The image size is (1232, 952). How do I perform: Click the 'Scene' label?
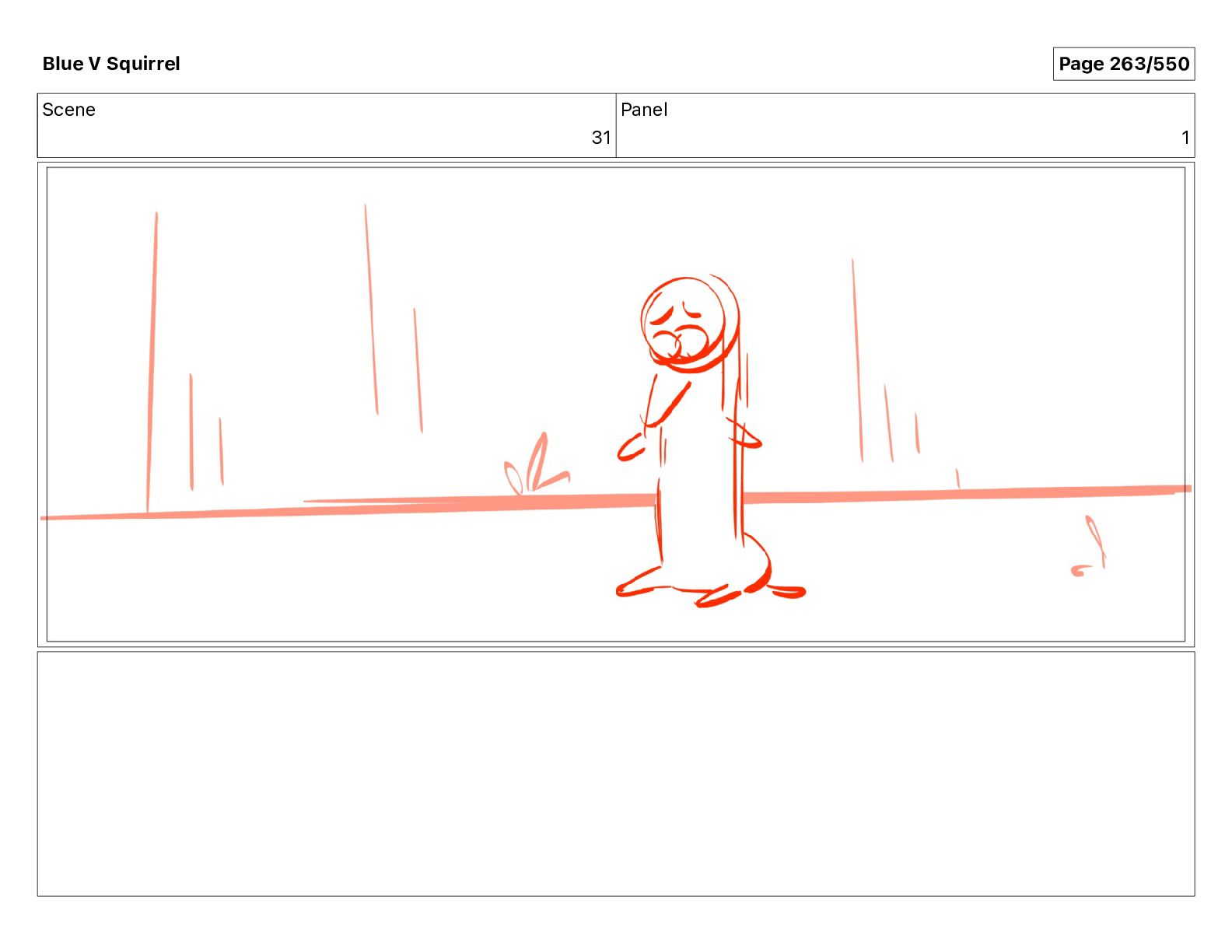69,110
